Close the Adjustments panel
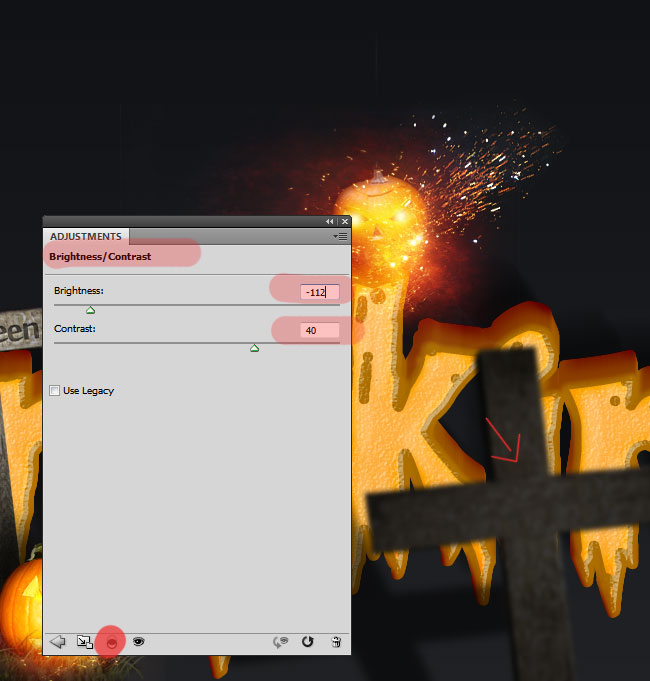 pos(344,221)
